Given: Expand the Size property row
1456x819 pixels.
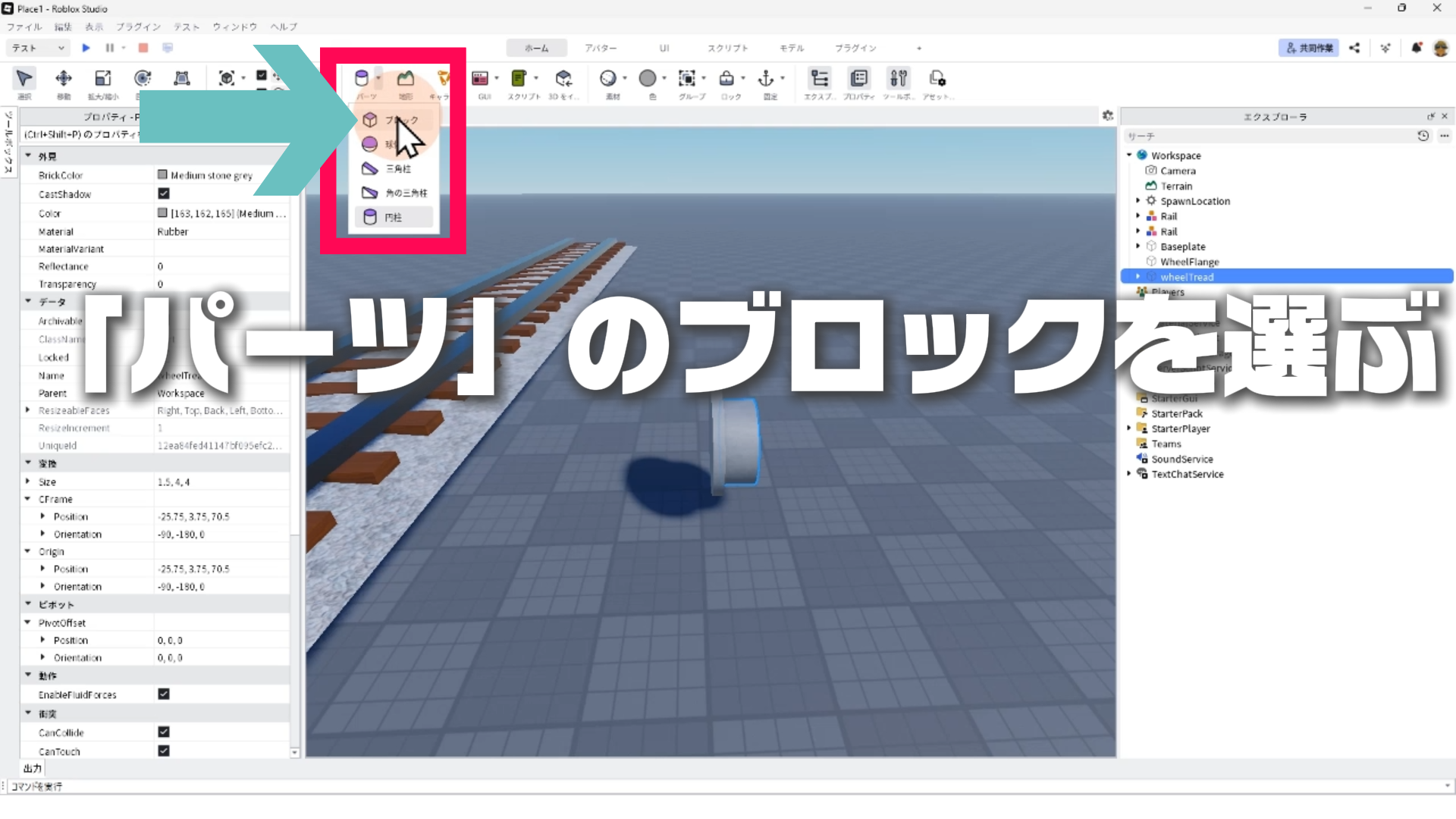Looking at the screenshot, I should [x=28, y=482].
